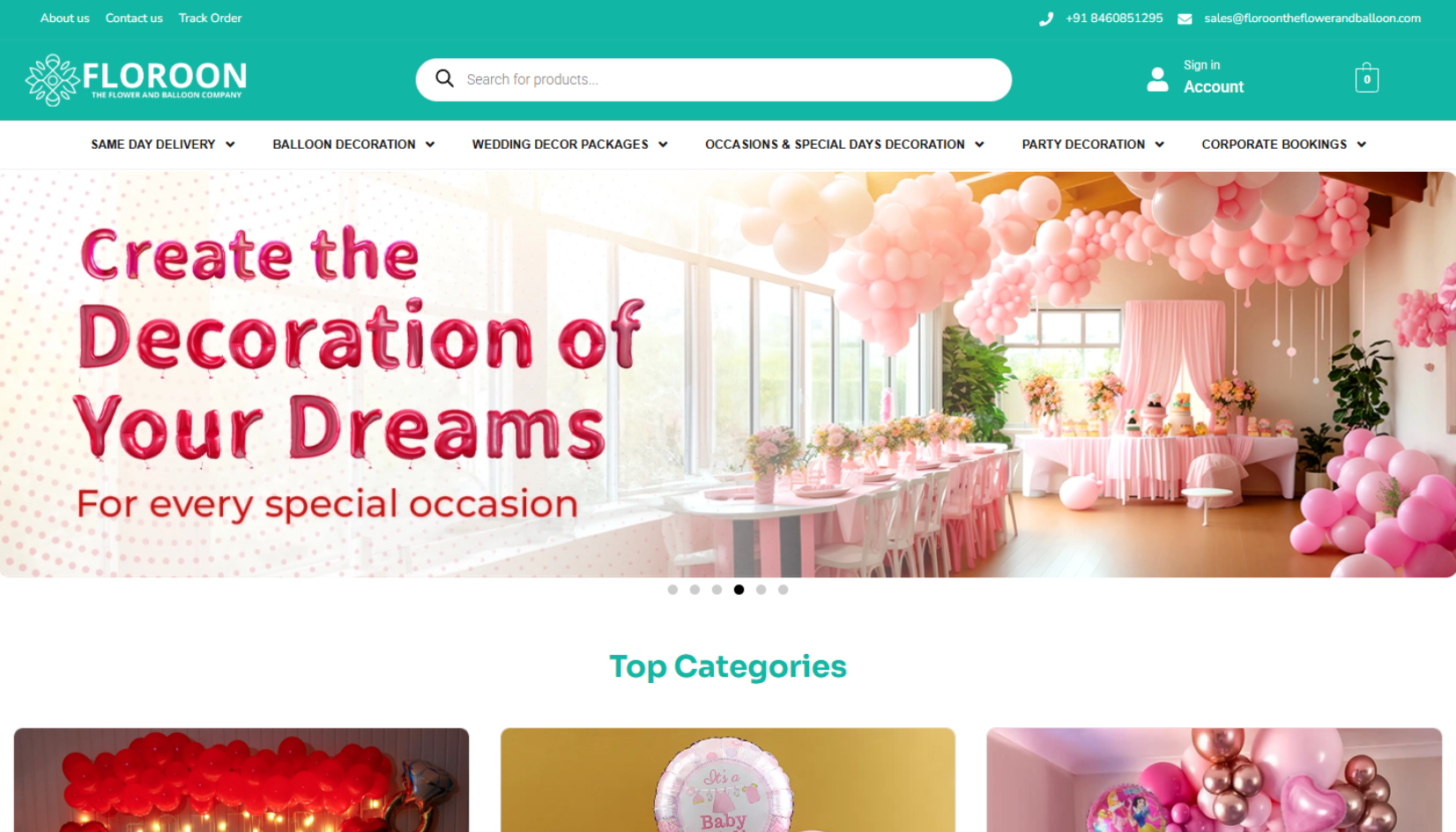The image size is (1456, 832).
Task: Click the user account silhouette icon
Action: (1157, 79)
